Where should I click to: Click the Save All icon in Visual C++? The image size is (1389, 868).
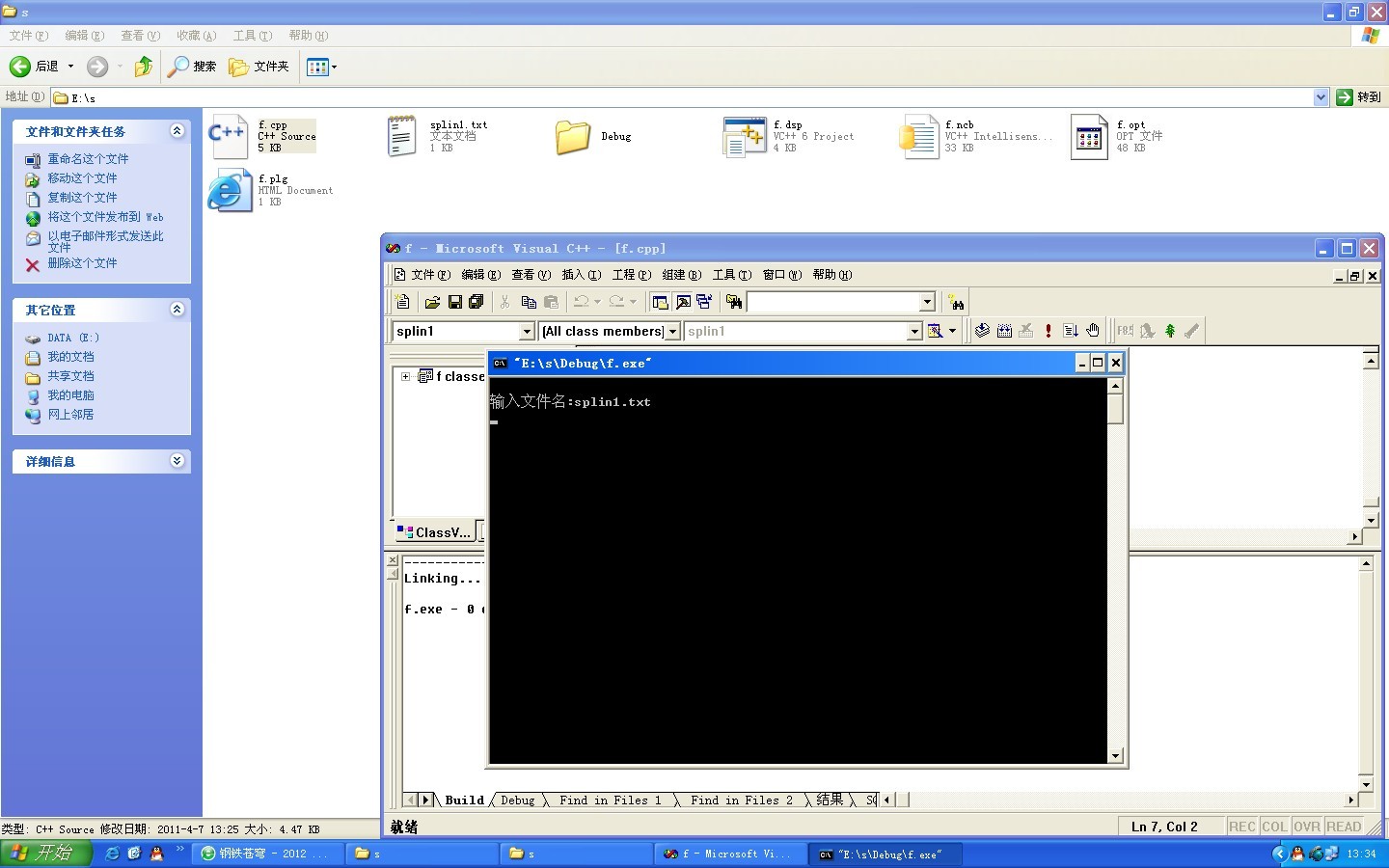click(477, 302)
